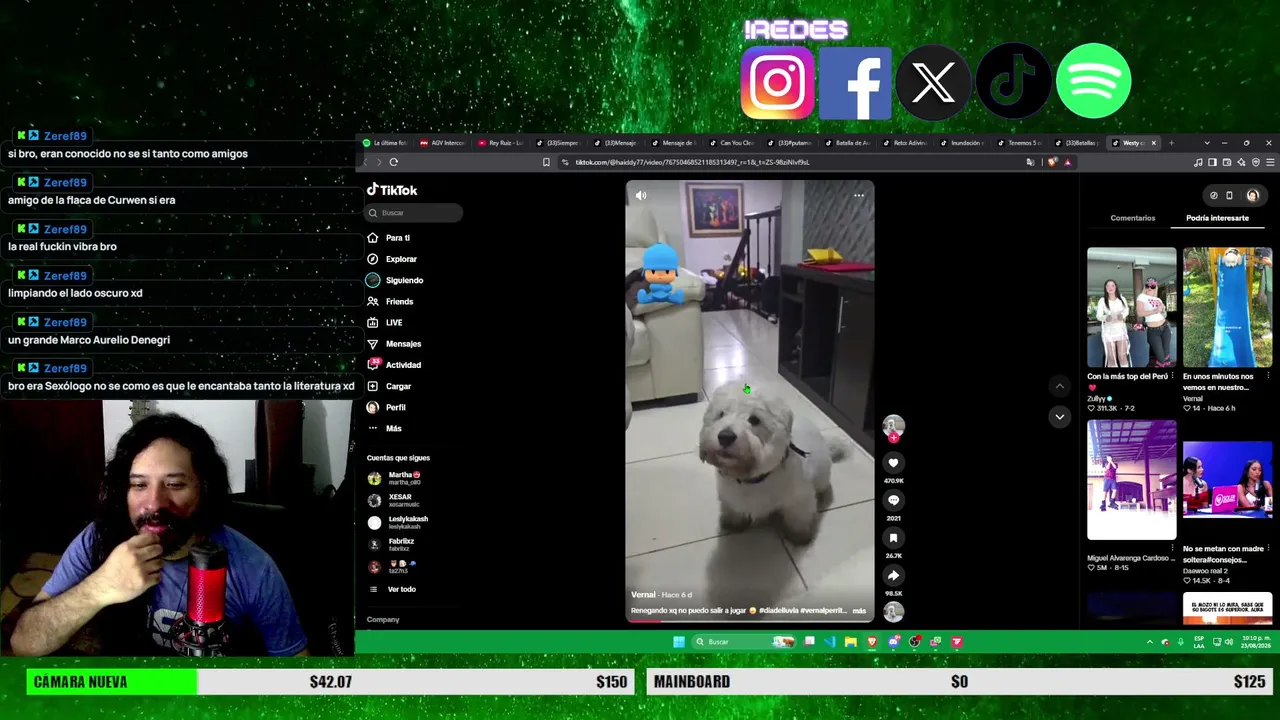Image resolution: width=1280 pixels, height=720 pixels.
Task: Open followed account XESAR
Action: click(390, 500)
